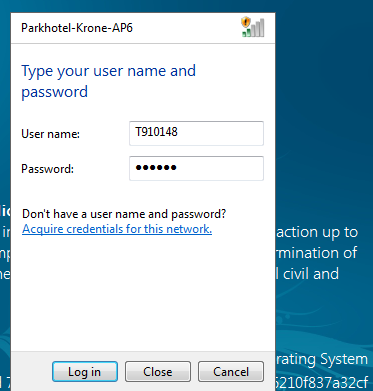Focus the User name field containing T910148
Image resolution: width=373 pixels, height=391 pixels.
pos(196,133)
